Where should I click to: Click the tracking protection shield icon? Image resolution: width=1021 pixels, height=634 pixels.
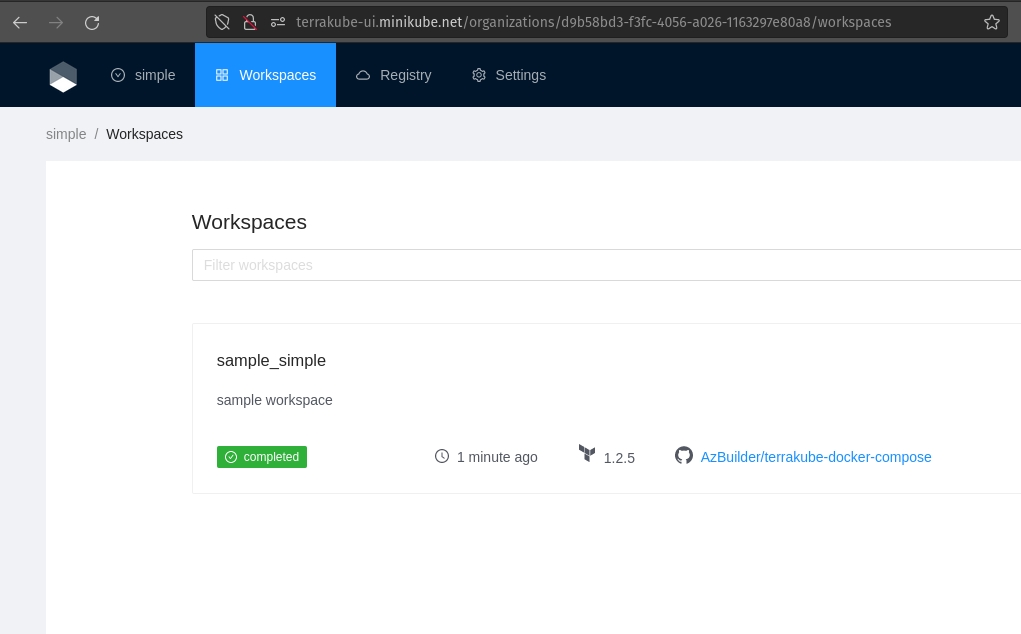point(223,22)
